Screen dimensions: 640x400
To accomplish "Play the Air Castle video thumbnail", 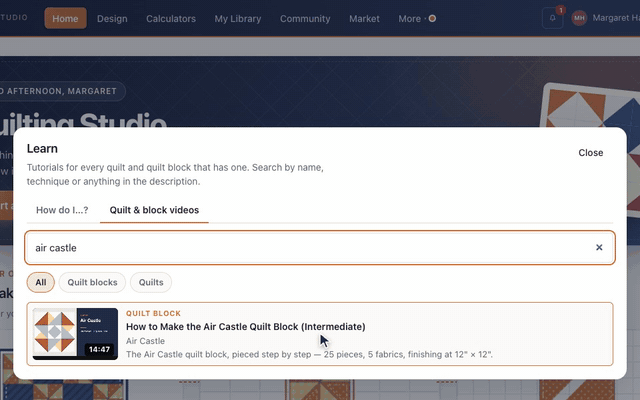I will coord(76,334).
